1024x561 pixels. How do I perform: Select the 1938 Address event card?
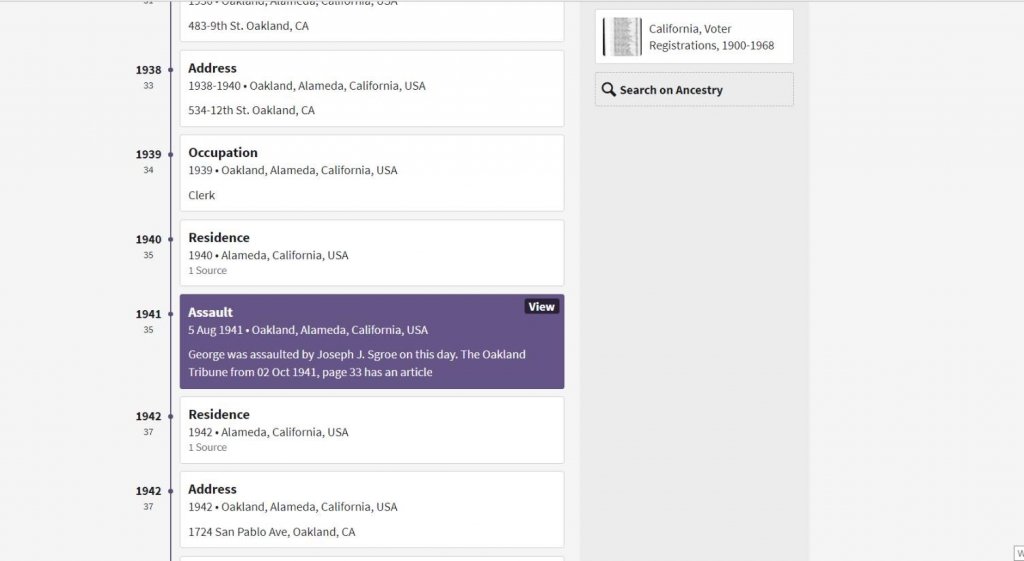click(371, 89)
